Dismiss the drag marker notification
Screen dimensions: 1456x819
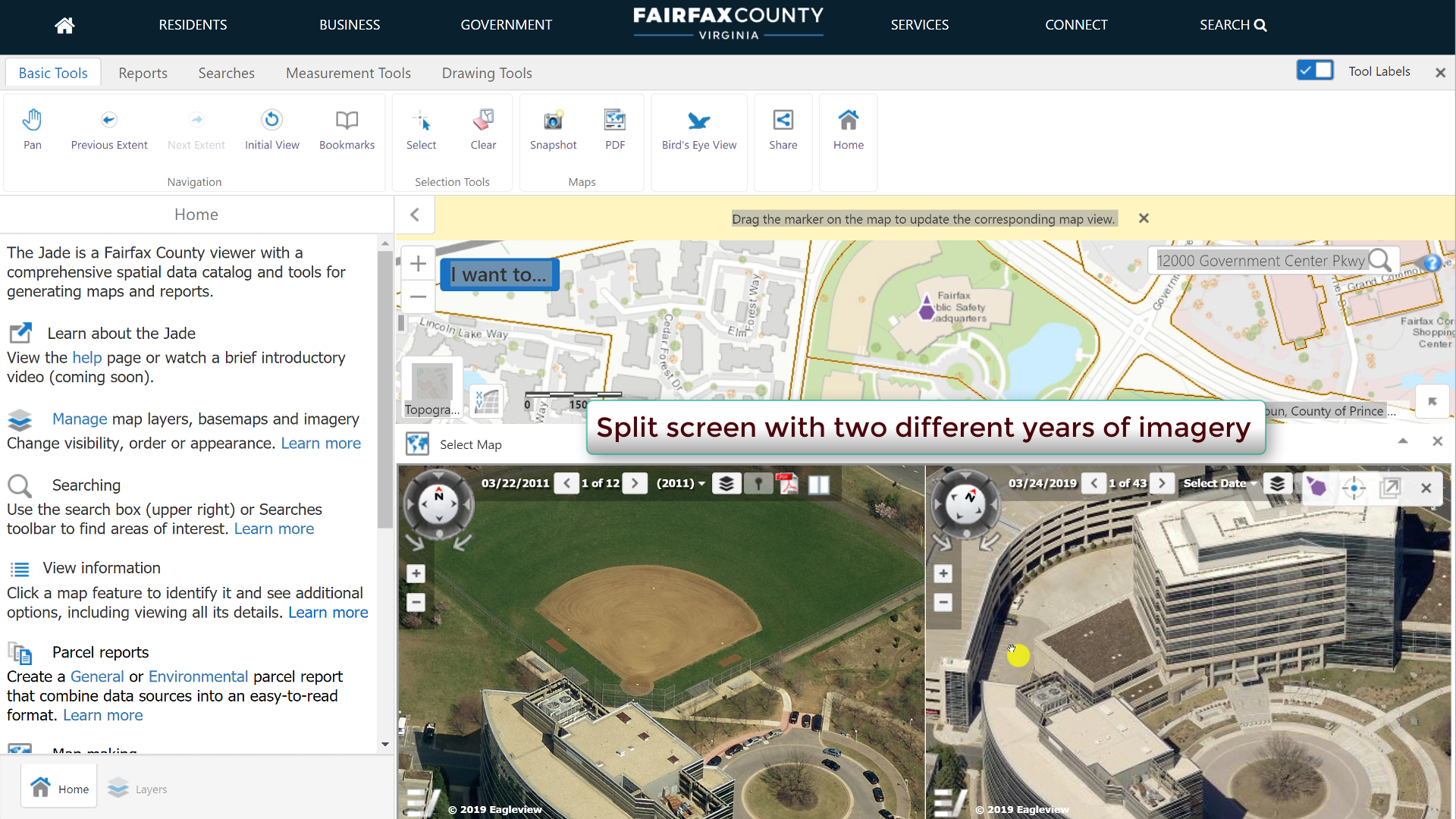click(x=1144, y=218)
